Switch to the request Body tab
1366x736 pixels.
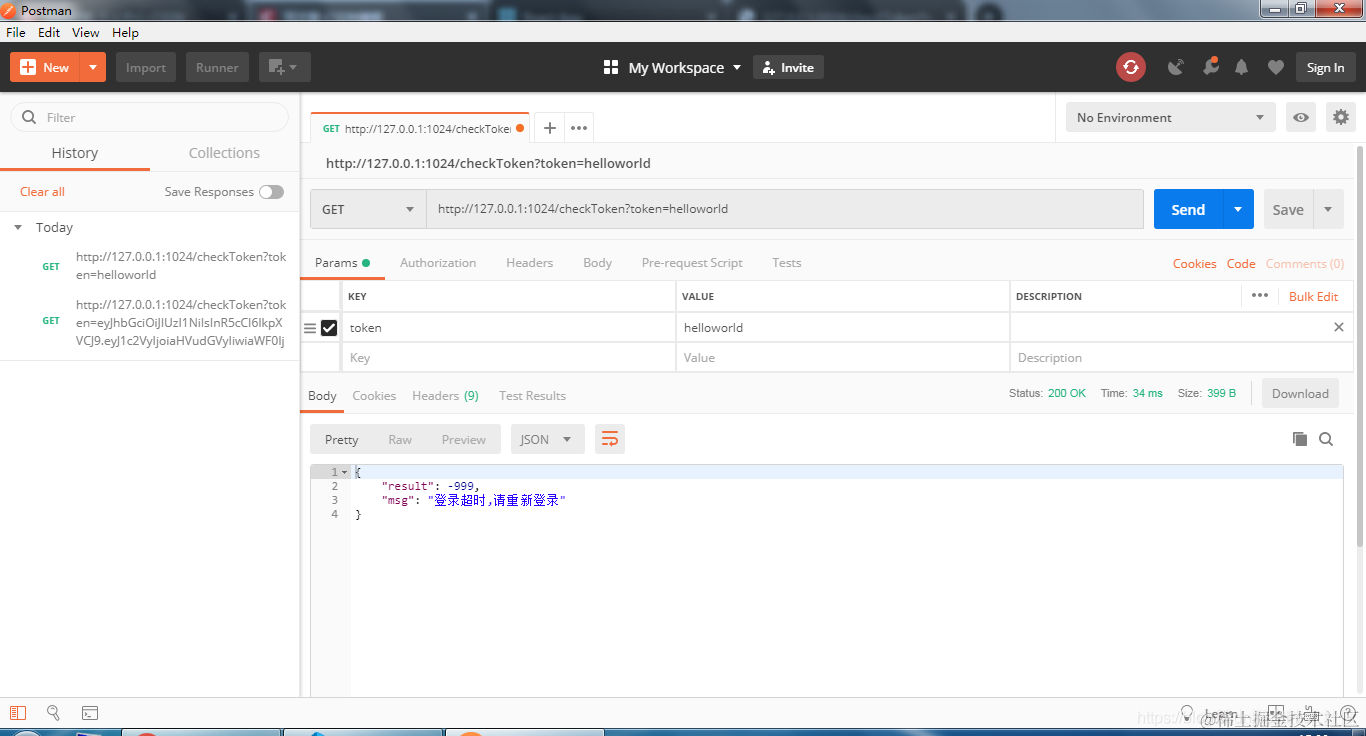point(597,263)
